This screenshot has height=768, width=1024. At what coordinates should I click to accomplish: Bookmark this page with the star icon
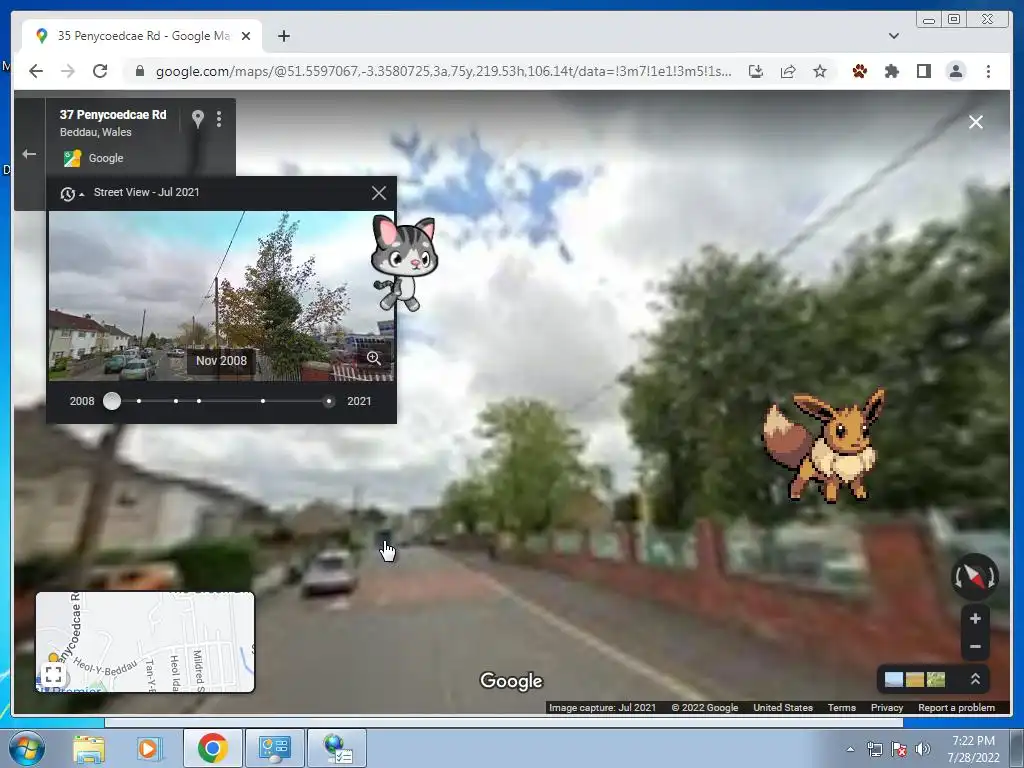tap(820, 71)
